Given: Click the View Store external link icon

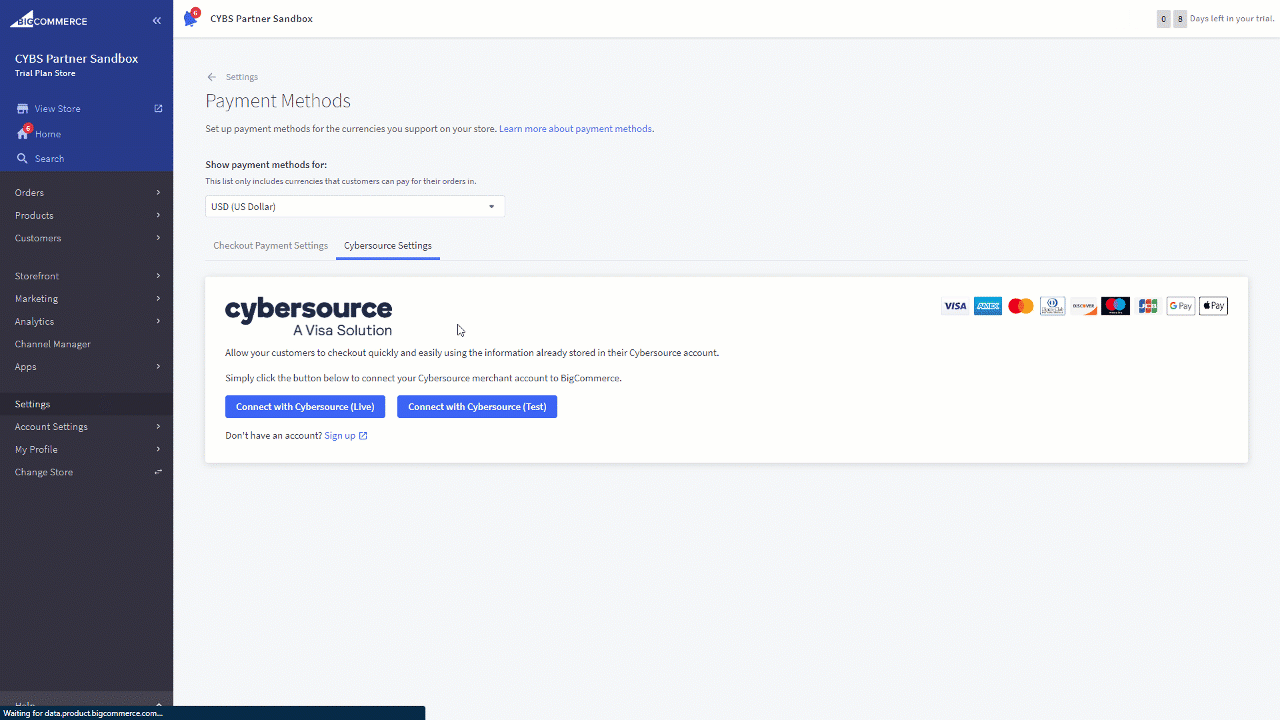Looking at the screenshot, I should 158,108.
